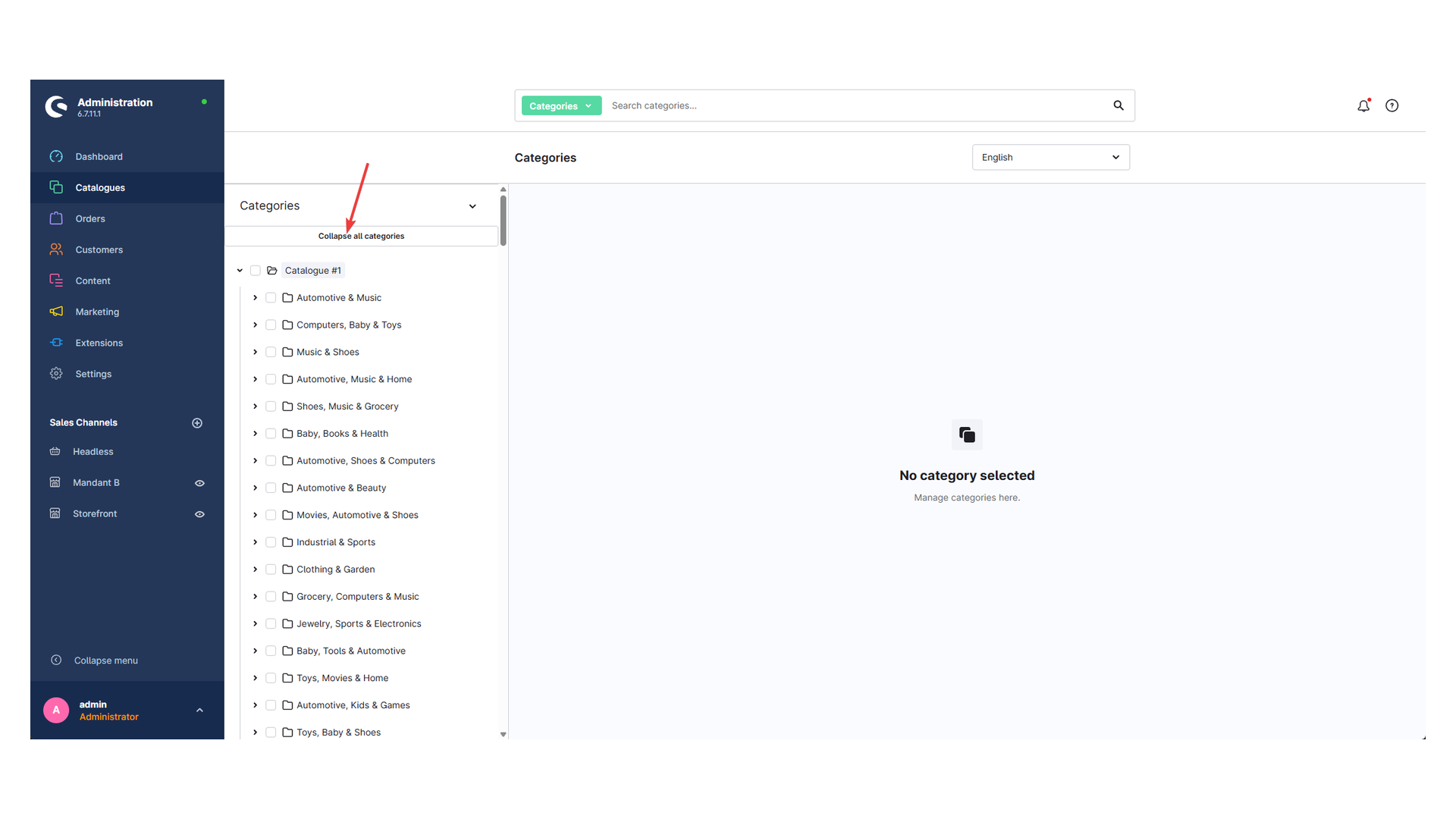Click the search magnifier icon
The height and width of the screenshot is (819, 1456).
coord(1119,105)
